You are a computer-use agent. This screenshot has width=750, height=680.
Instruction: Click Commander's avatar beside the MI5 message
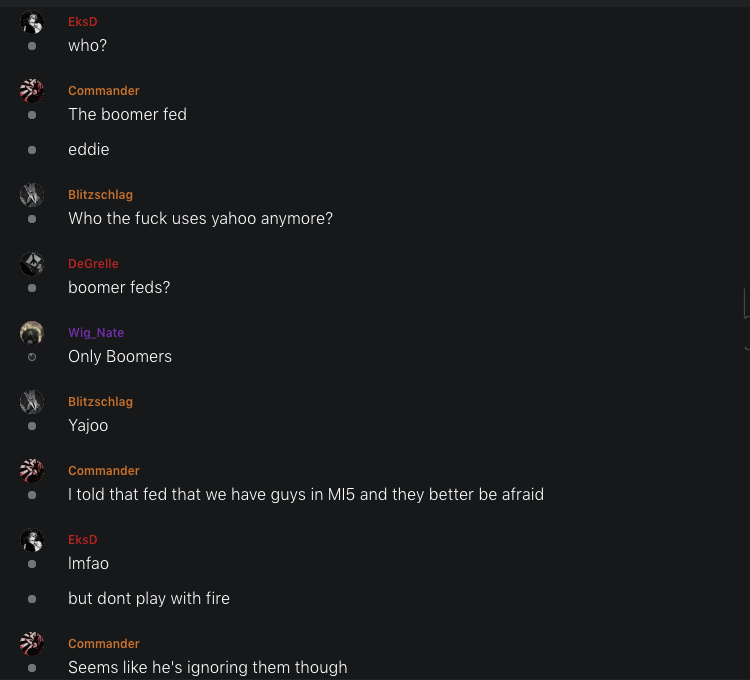(32, 471)
